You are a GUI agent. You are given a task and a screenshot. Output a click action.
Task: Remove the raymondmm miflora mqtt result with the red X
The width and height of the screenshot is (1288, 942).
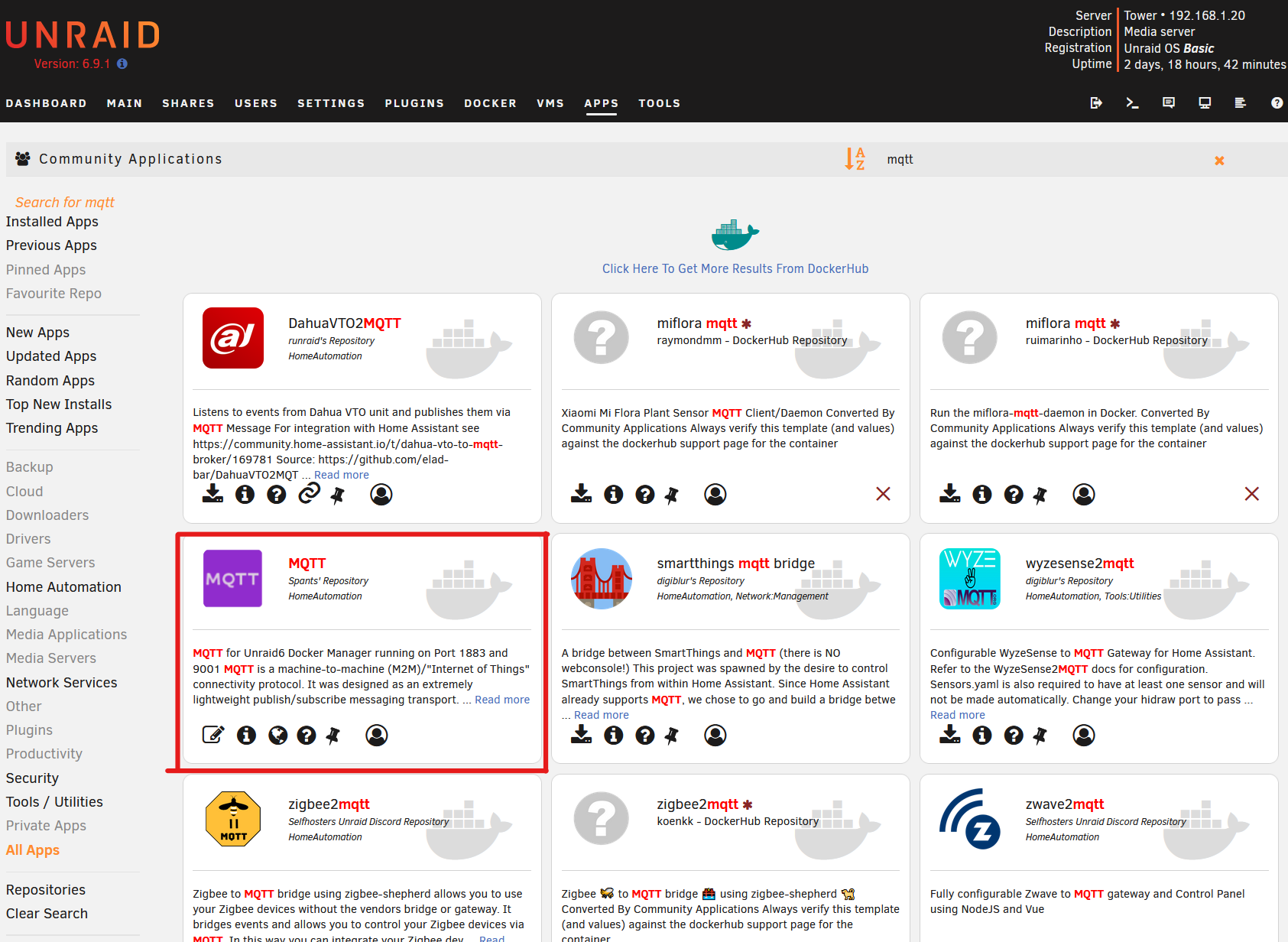883,494
